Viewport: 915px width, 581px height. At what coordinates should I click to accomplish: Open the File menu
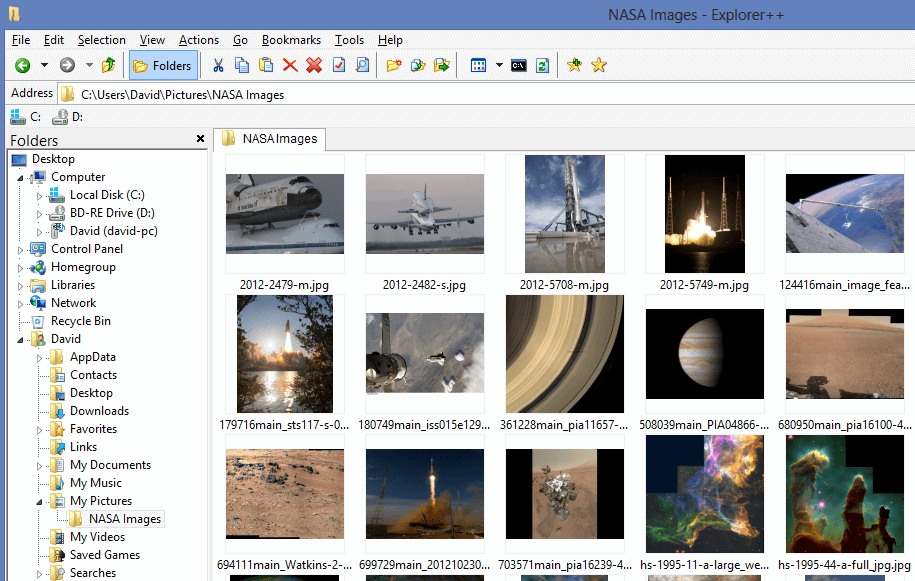21,40
